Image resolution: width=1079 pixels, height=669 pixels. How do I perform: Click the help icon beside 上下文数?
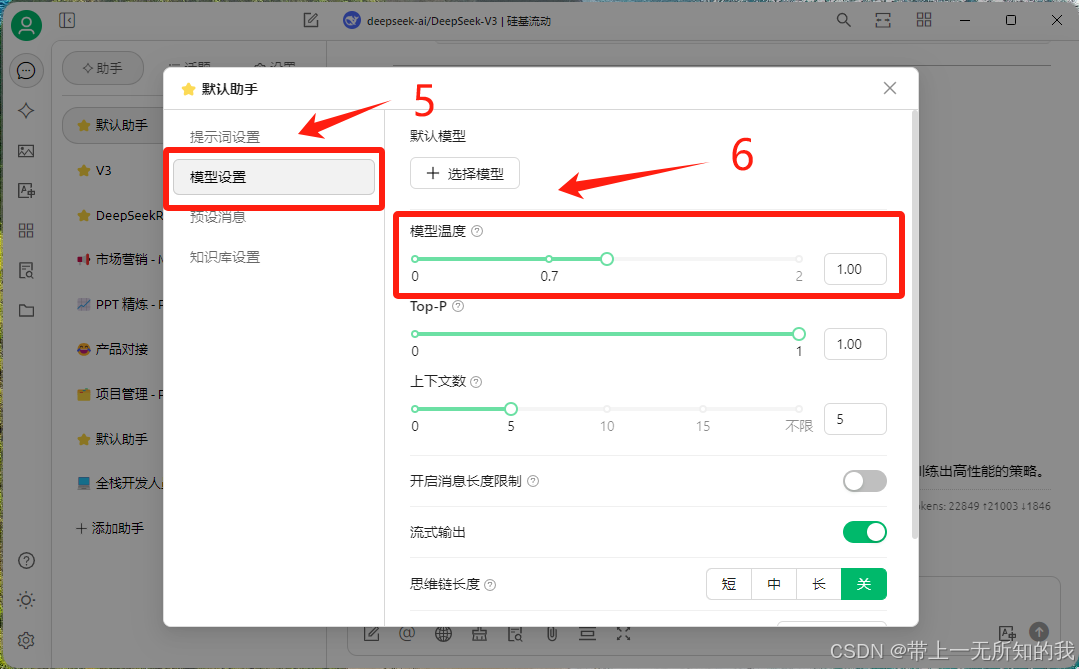[x=476, y=381]
